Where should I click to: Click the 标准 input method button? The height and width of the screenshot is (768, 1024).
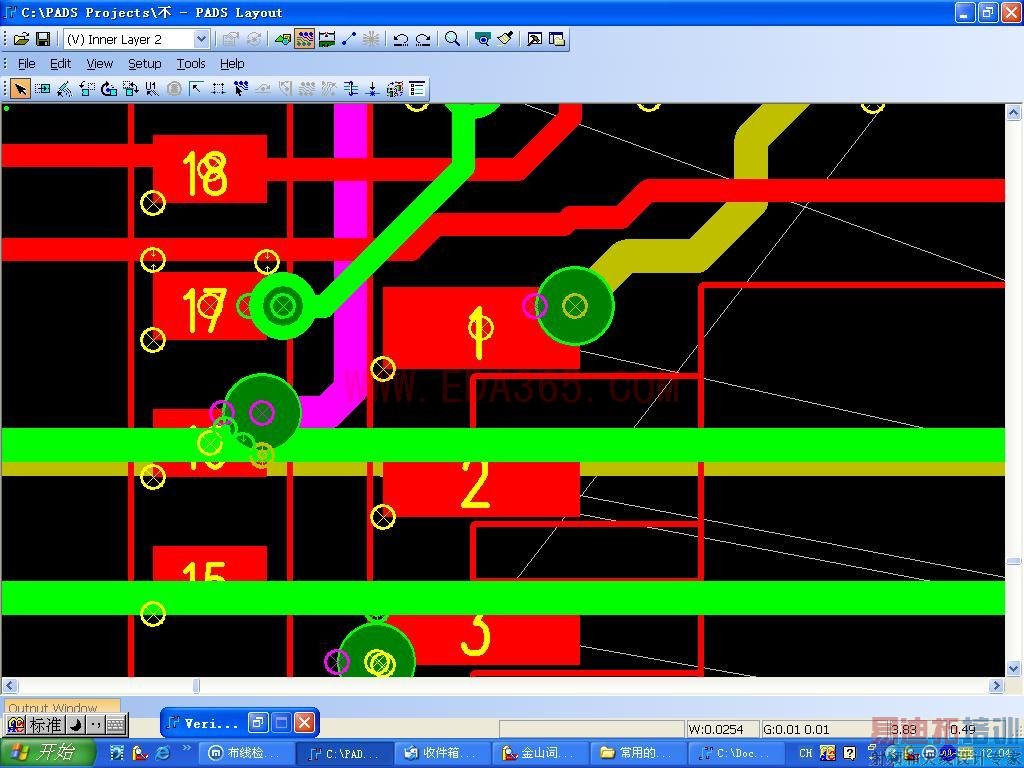46,725
